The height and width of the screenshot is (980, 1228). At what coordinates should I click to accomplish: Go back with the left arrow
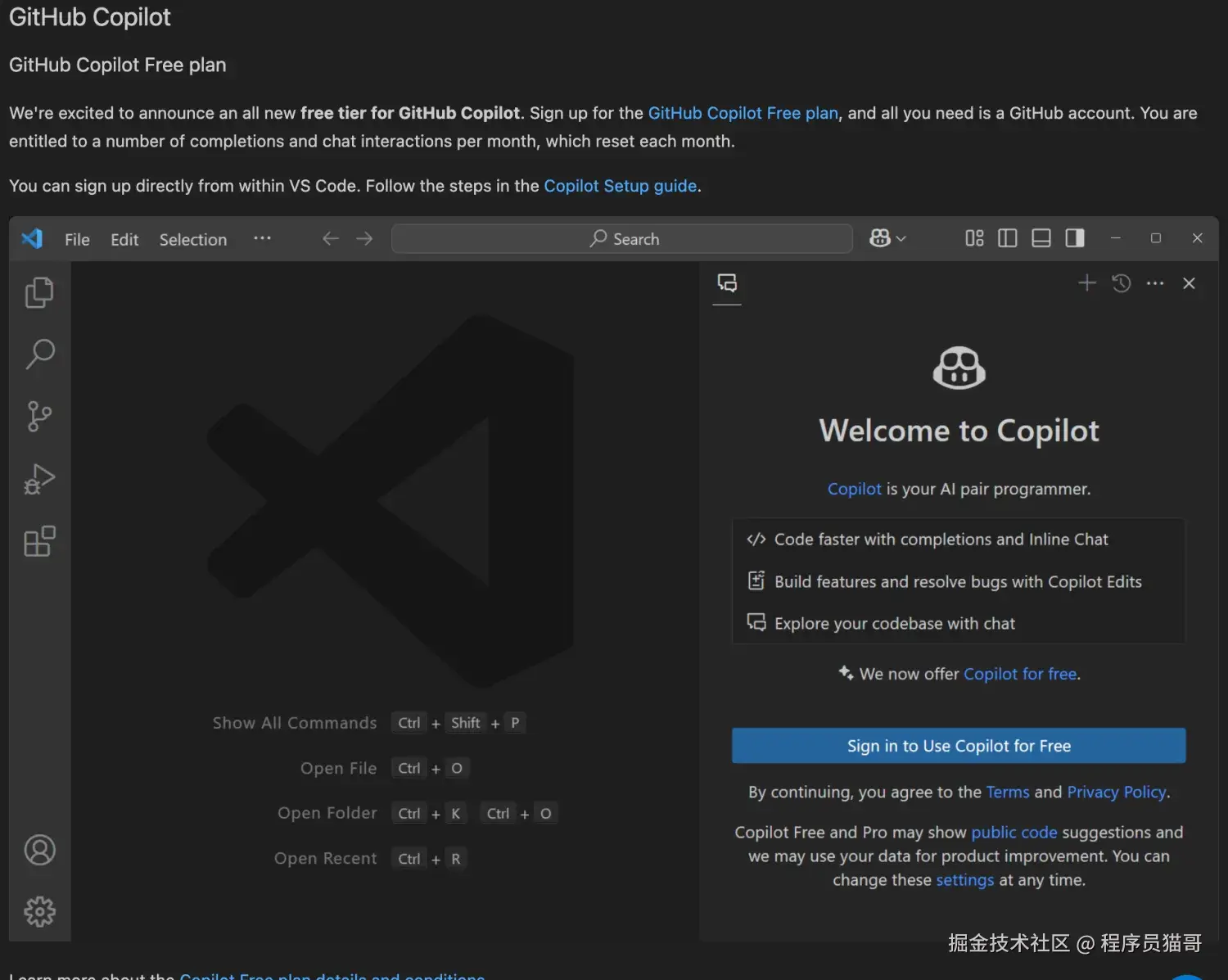[x=330, y=238]
